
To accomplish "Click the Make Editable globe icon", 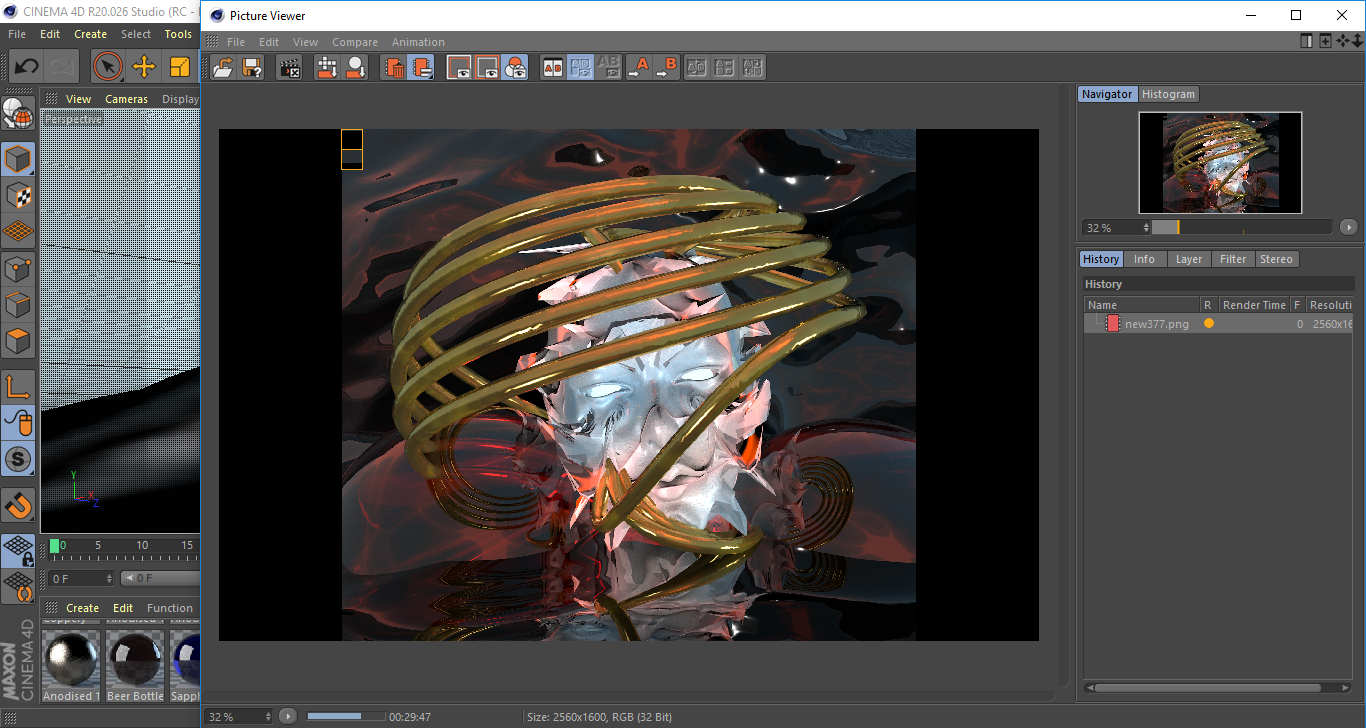I will (x=18, y=113).
